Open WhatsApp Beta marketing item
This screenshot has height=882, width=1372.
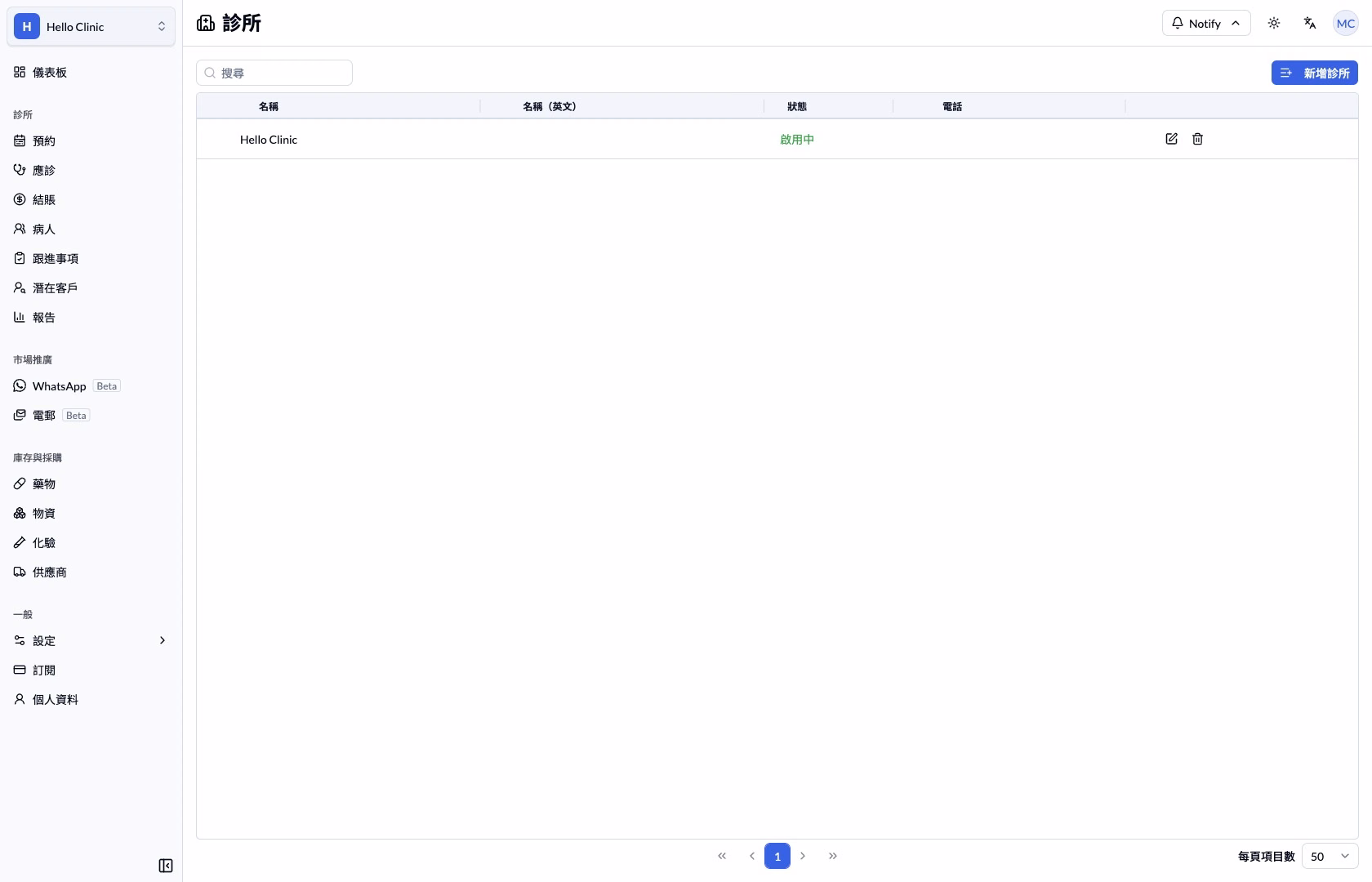point(91,386)
